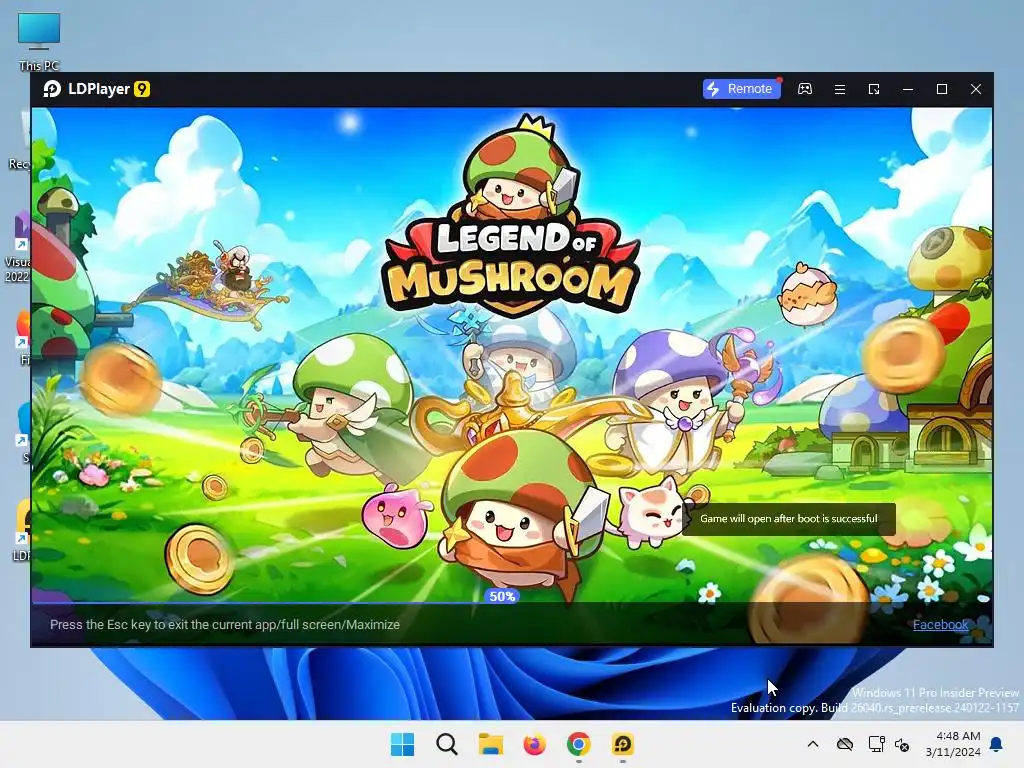Click the LDPlayer window resize icon
1024x768 pixels.
(874, 89)
